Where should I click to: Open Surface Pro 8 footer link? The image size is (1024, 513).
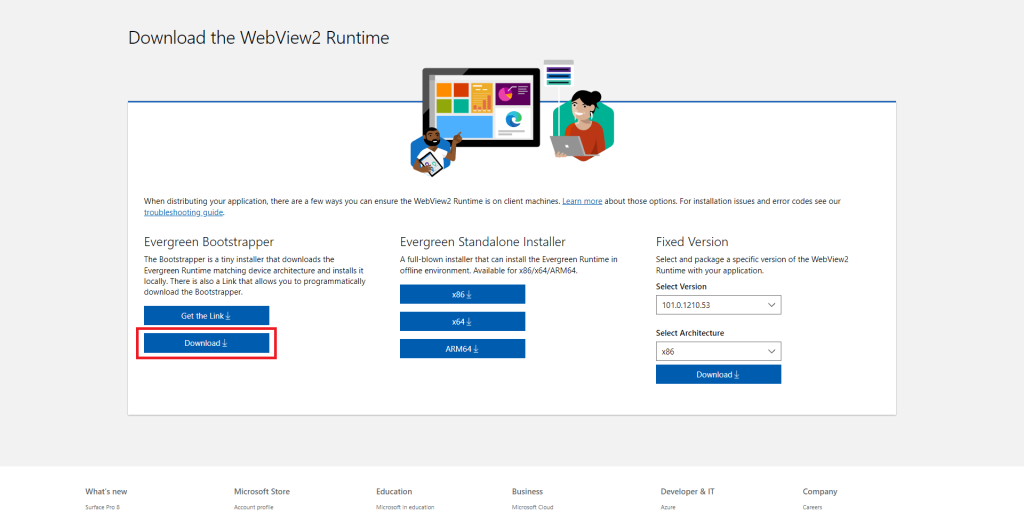tap(102, 507)
